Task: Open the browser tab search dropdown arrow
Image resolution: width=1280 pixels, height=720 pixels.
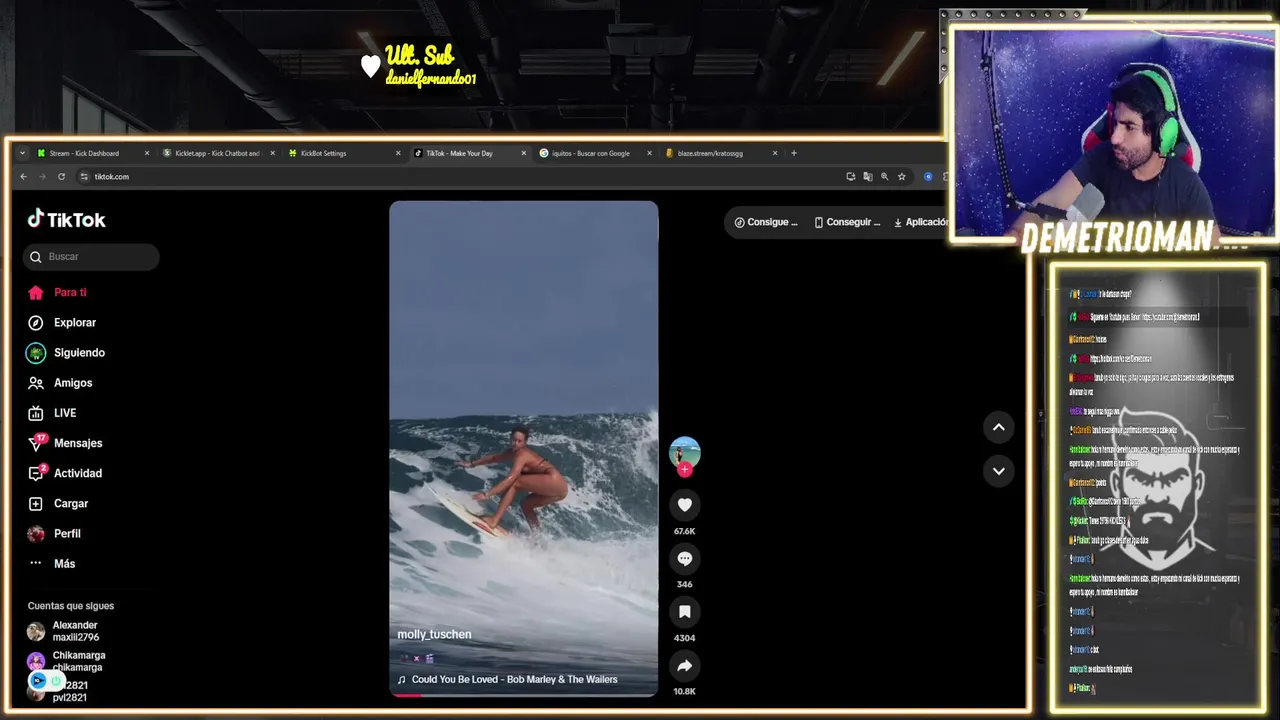Action: tap(22, 153)
